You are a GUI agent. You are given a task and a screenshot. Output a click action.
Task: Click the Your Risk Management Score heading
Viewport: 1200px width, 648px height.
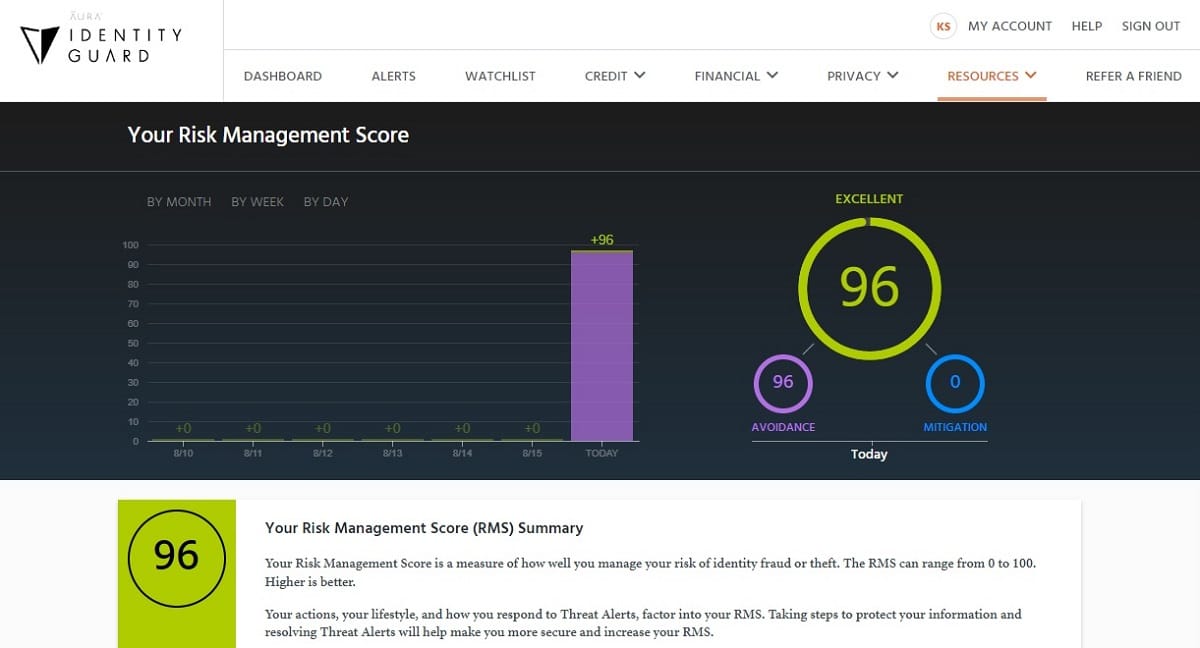pos(268,135)
